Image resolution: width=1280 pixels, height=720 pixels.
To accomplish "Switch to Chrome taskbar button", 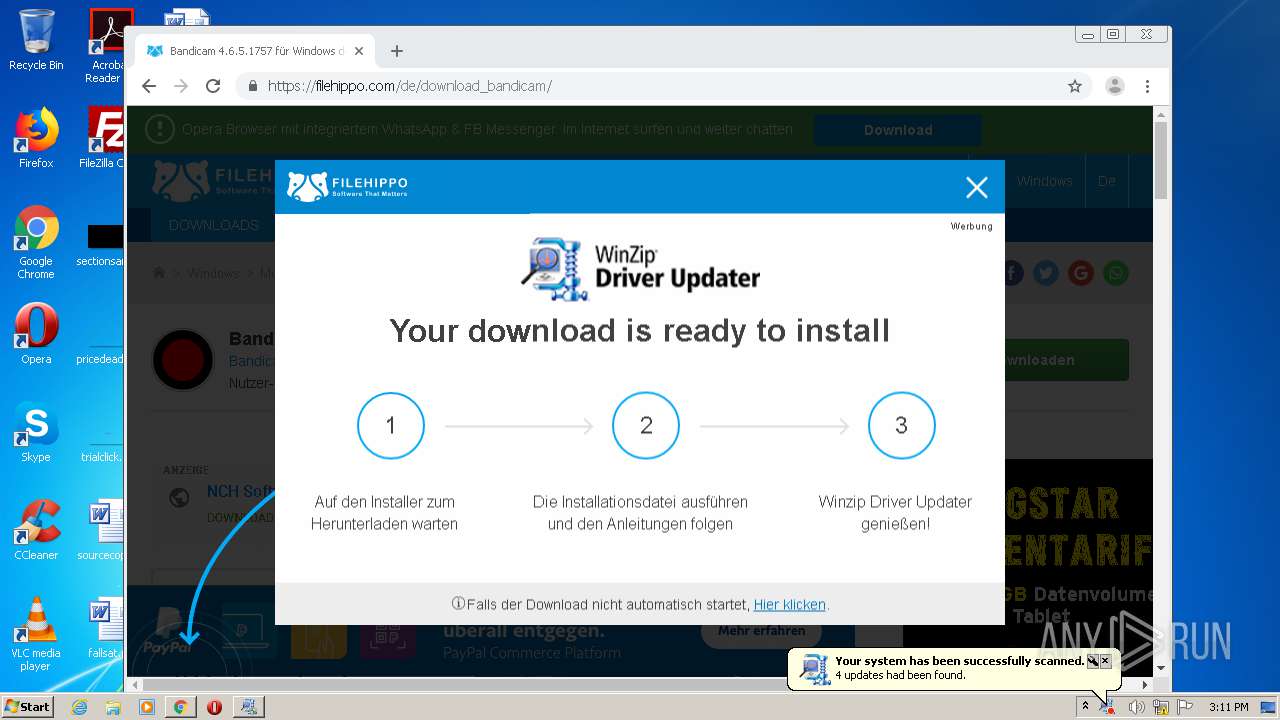I will click(180, 707).
